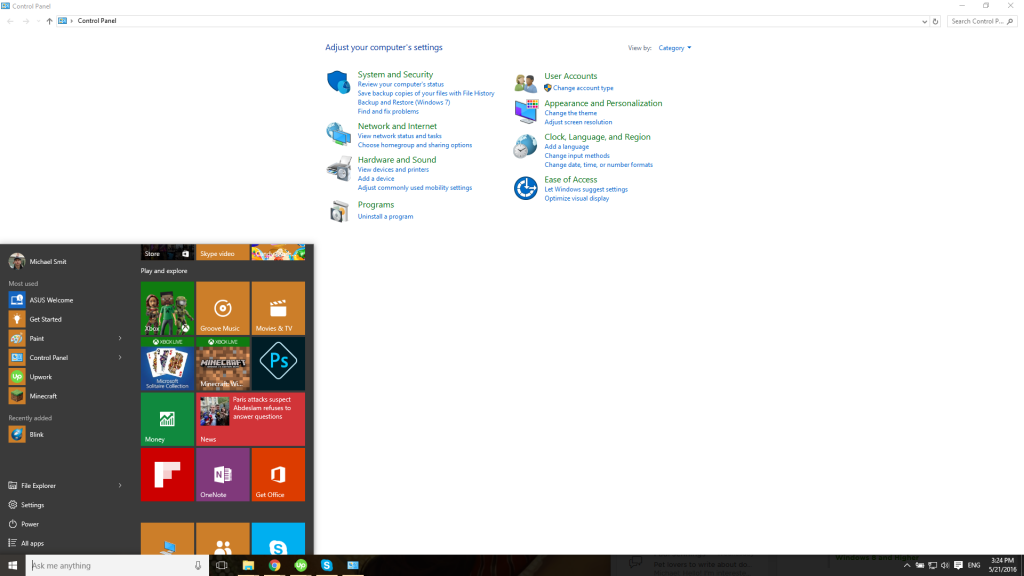Open the OneNote tile
Screen dimensions: 1024x576
pos(223,475)
